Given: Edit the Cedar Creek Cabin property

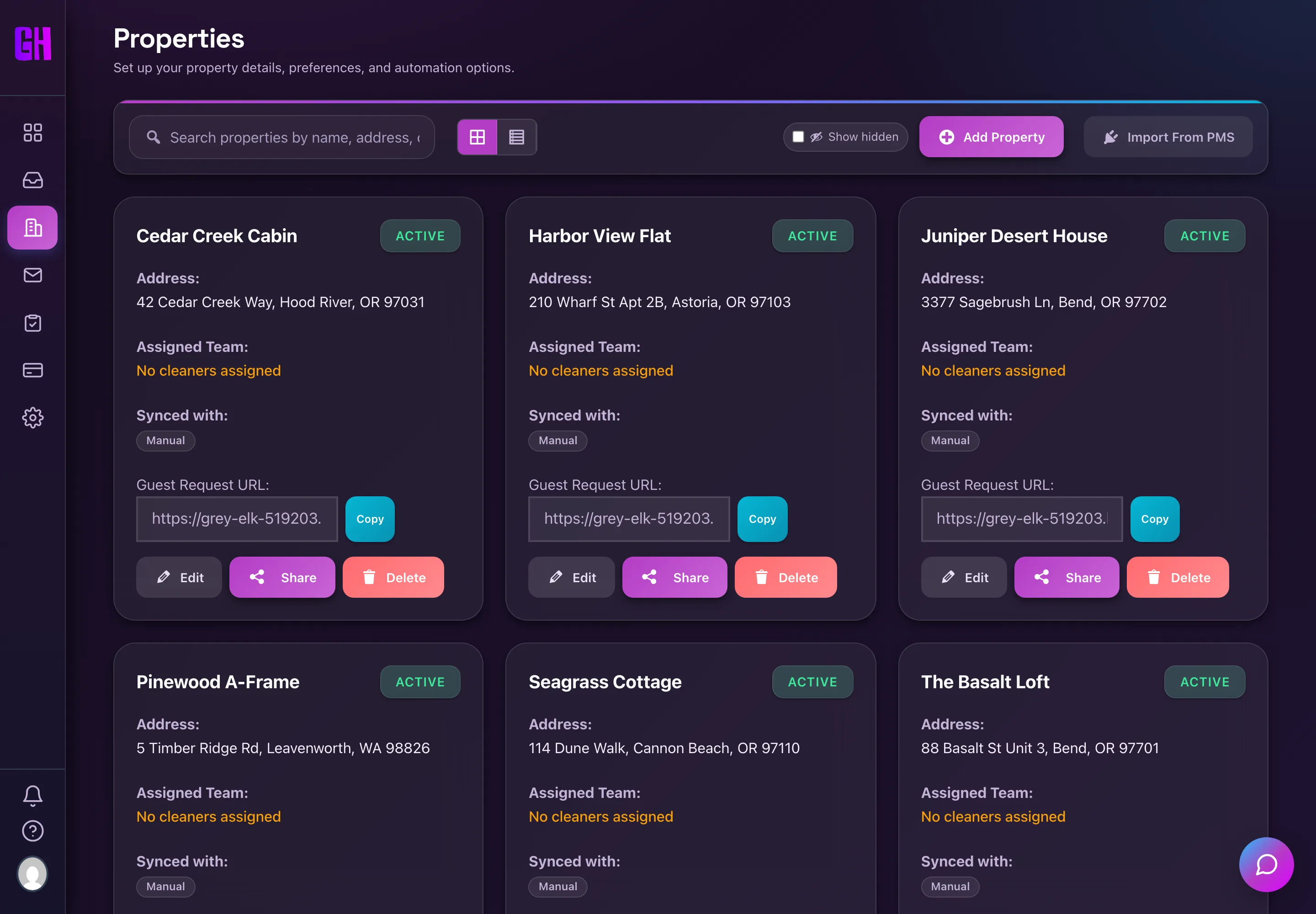Looking at the screenshot, I should (179, 577).
